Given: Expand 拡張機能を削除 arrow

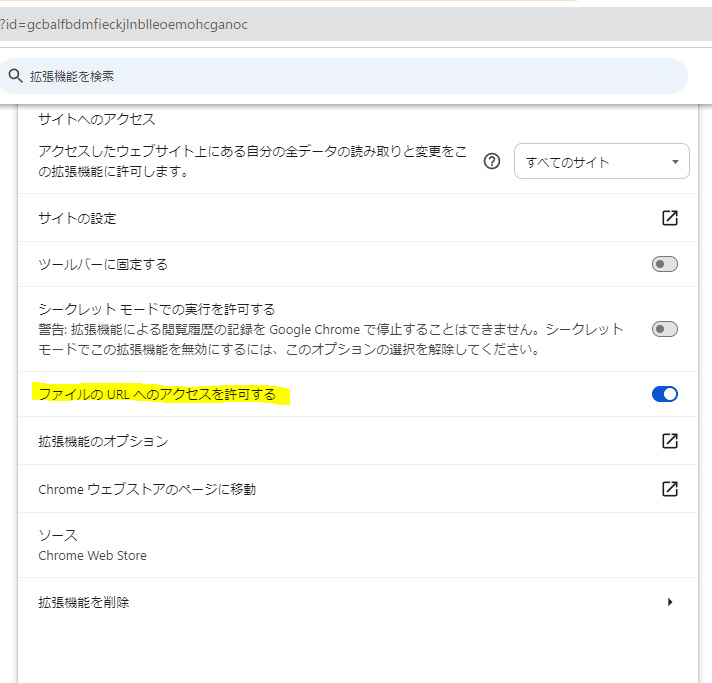Looking at the screenshot, I should [670, 602].
